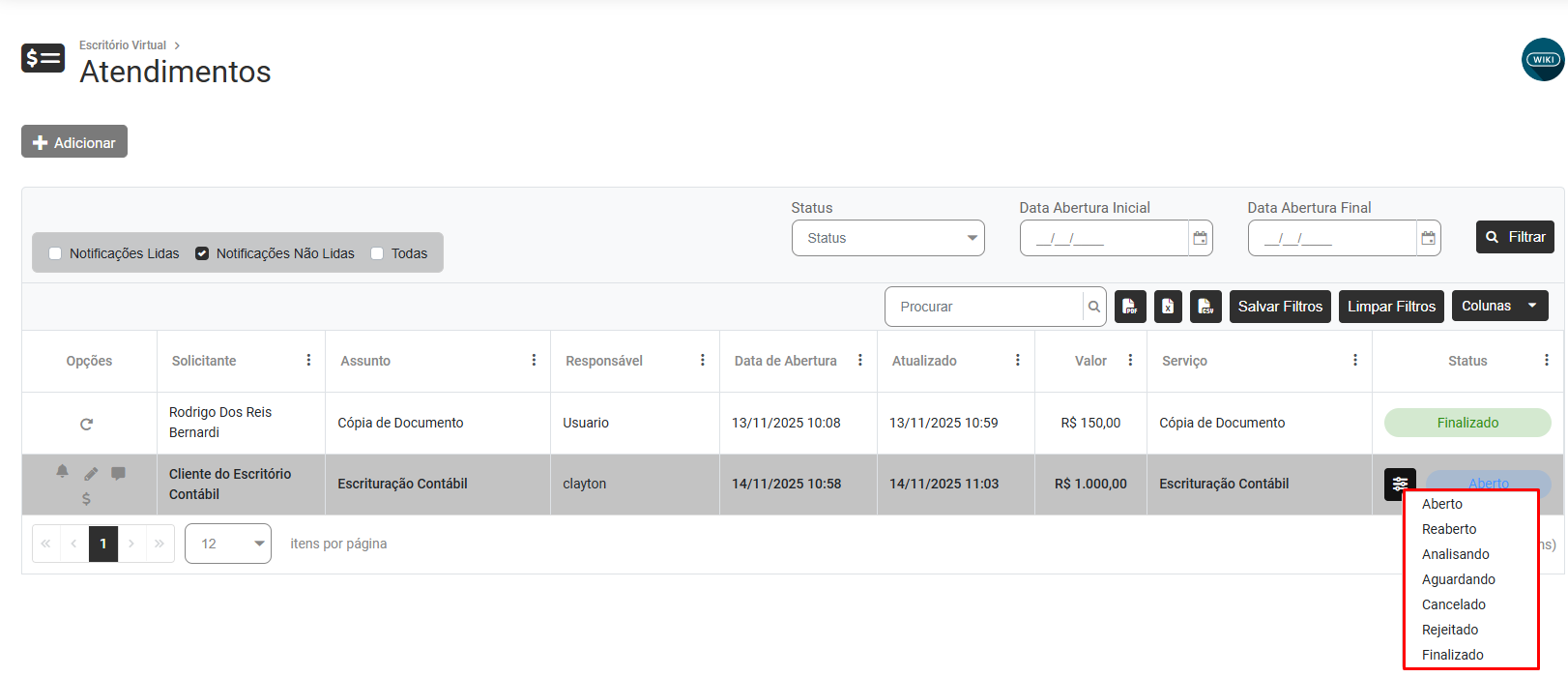Export table as PDF

[1130, 307]
